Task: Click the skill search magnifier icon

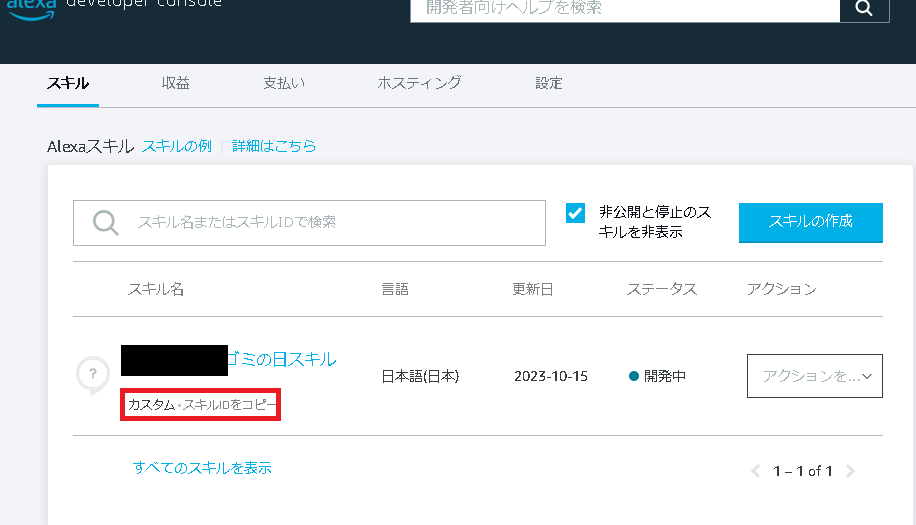Action: 106,222
